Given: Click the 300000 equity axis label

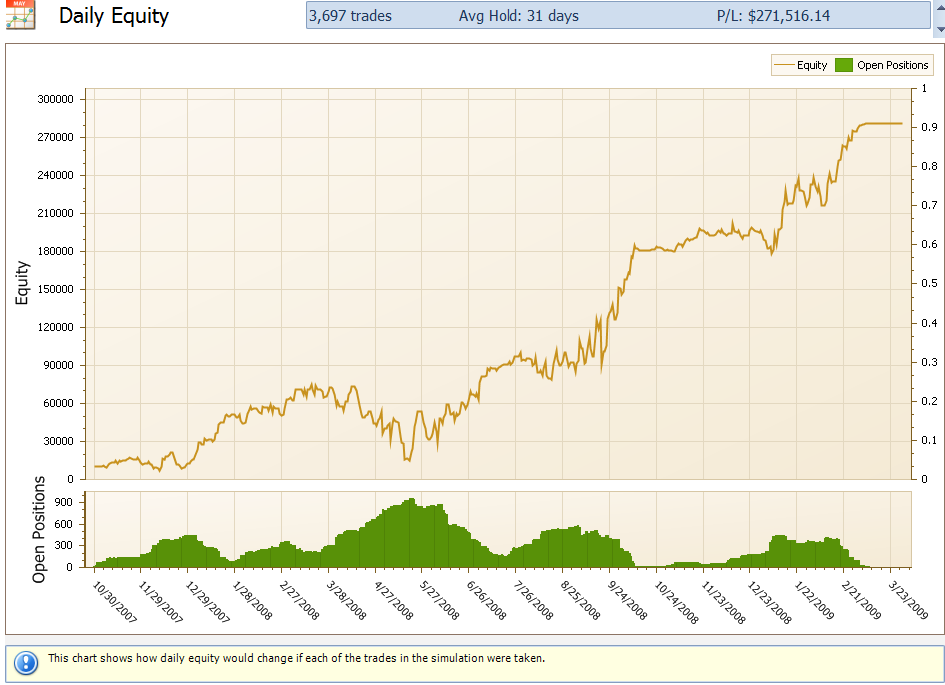Looking at the screenshot, I should tap(55, 99).
